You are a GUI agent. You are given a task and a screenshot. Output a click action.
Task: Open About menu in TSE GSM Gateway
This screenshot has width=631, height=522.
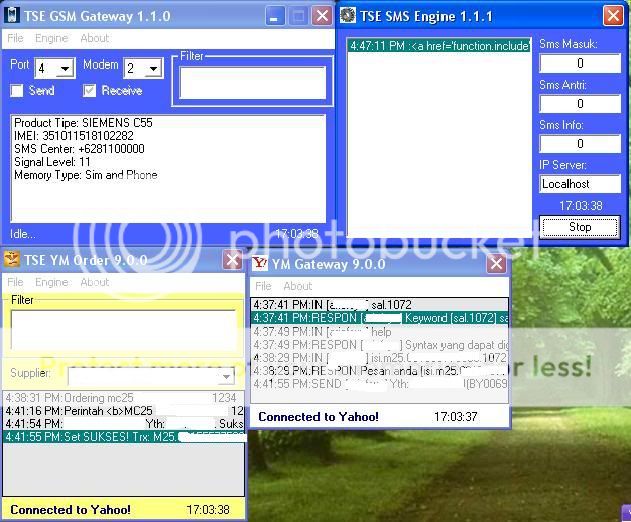click(x=95, y=38)
